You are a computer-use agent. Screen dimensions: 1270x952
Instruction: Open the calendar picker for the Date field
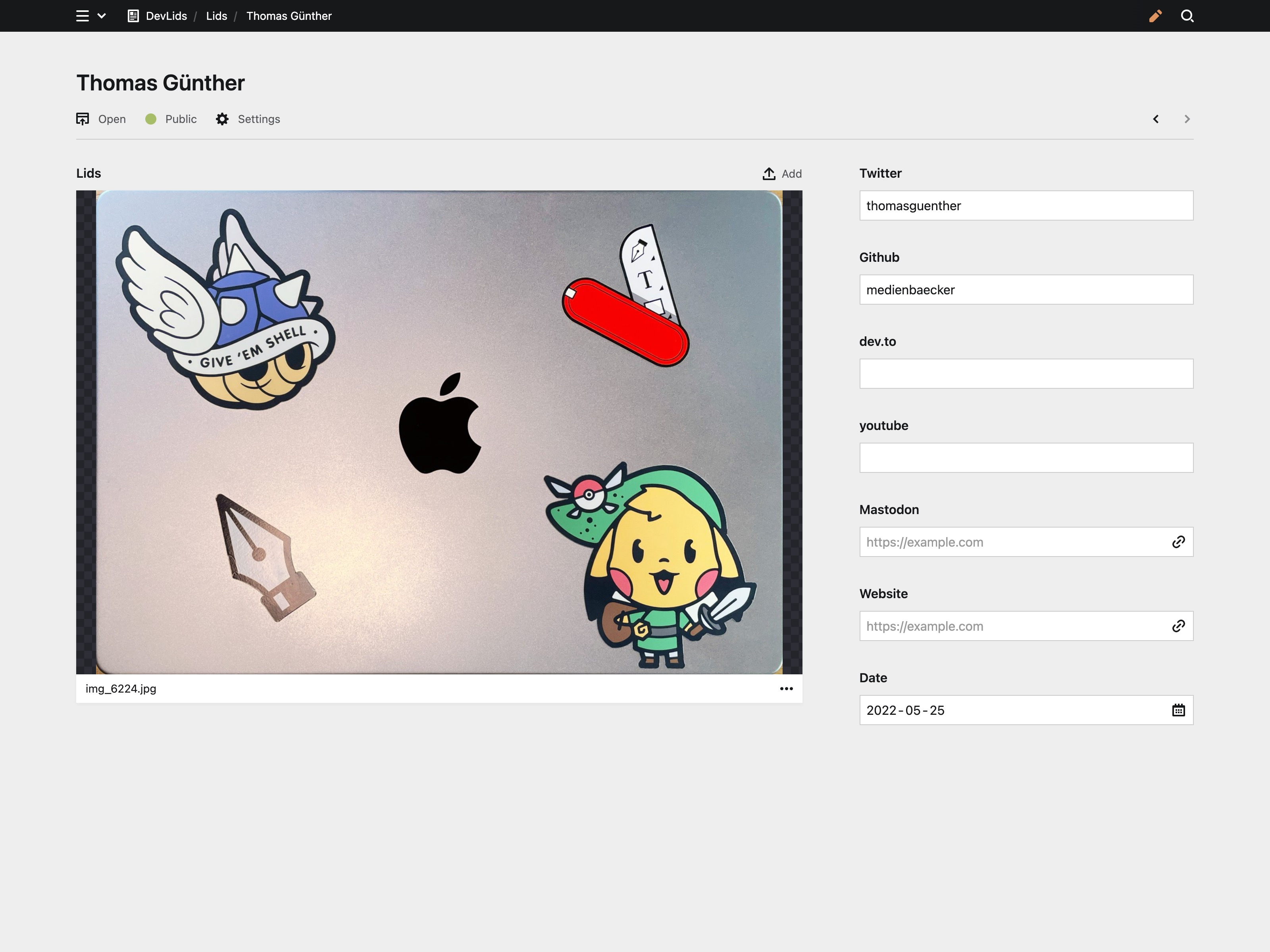tap(1179, 710)
